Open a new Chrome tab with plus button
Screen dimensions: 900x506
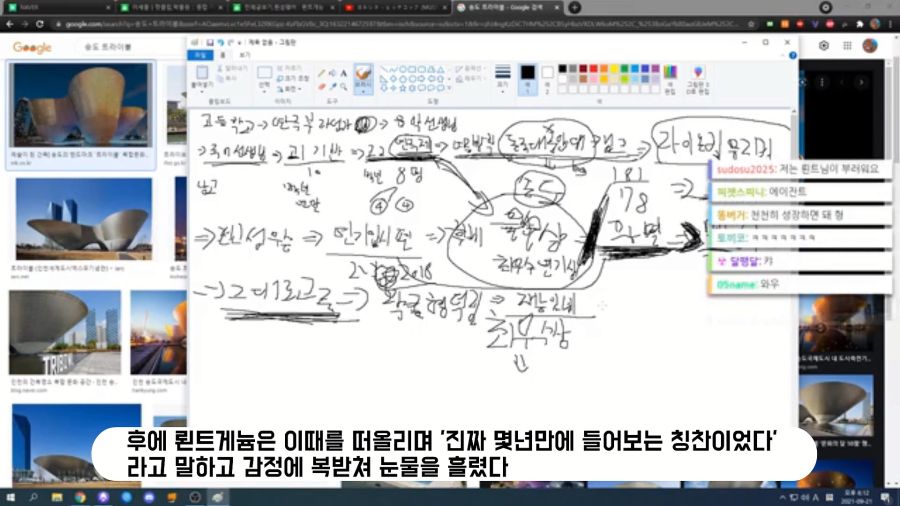point(574,7)
